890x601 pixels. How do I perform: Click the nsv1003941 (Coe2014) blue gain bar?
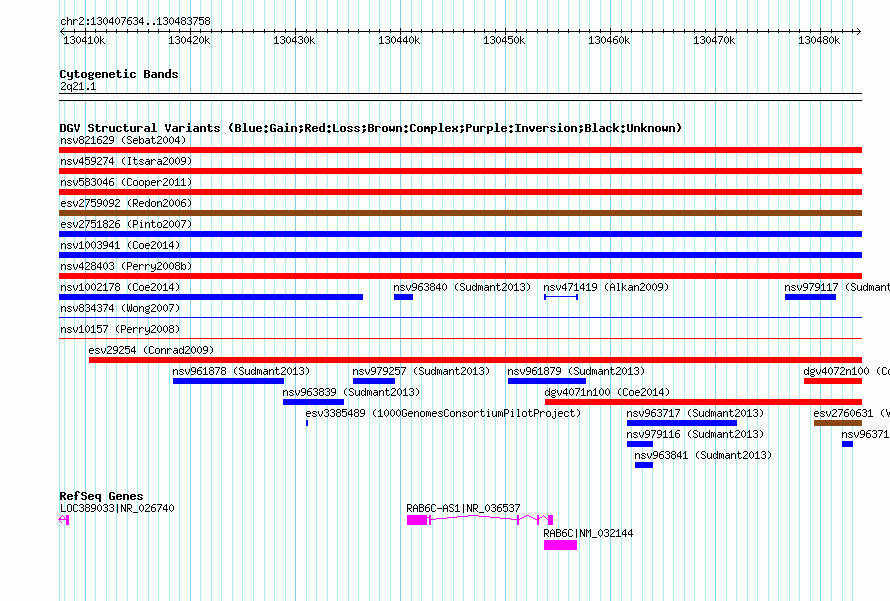460,255
